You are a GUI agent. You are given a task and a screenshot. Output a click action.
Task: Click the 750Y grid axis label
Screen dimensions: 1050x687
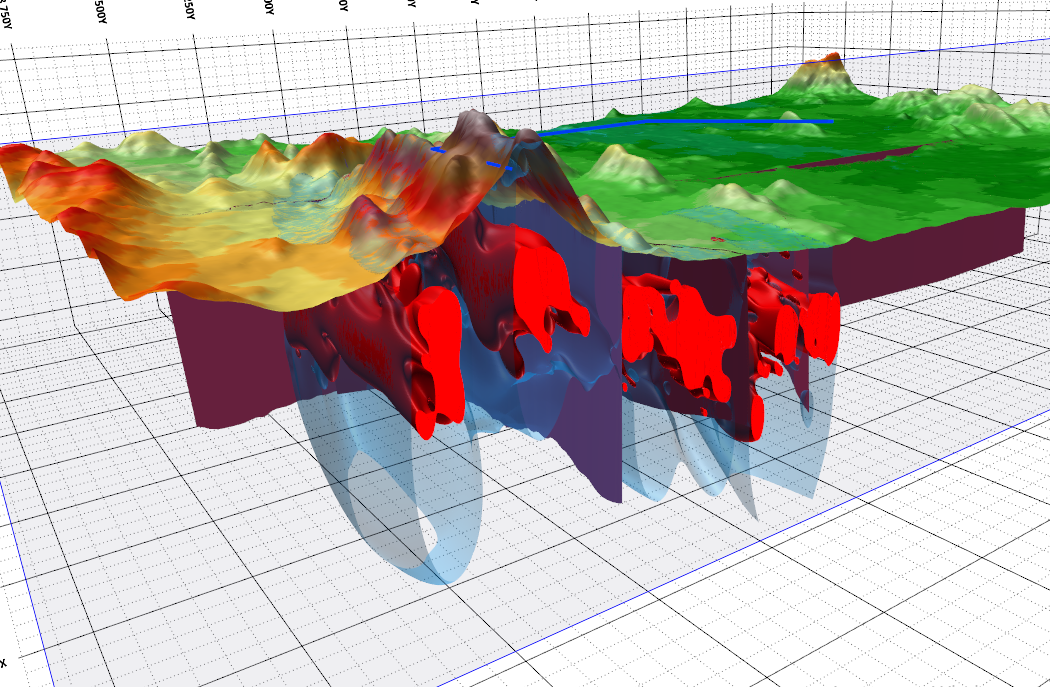(x=4, y=15)
